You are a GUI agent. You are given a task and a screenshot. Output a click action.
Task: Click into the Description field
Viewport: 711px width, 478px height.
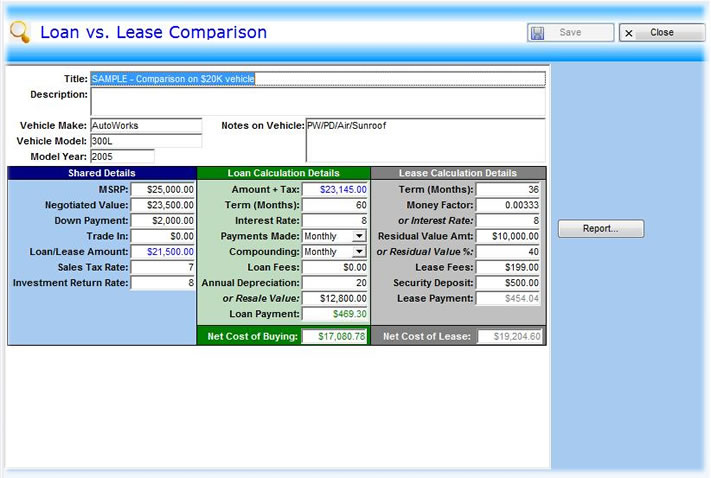pyautogui.click(x=318, y=102)
